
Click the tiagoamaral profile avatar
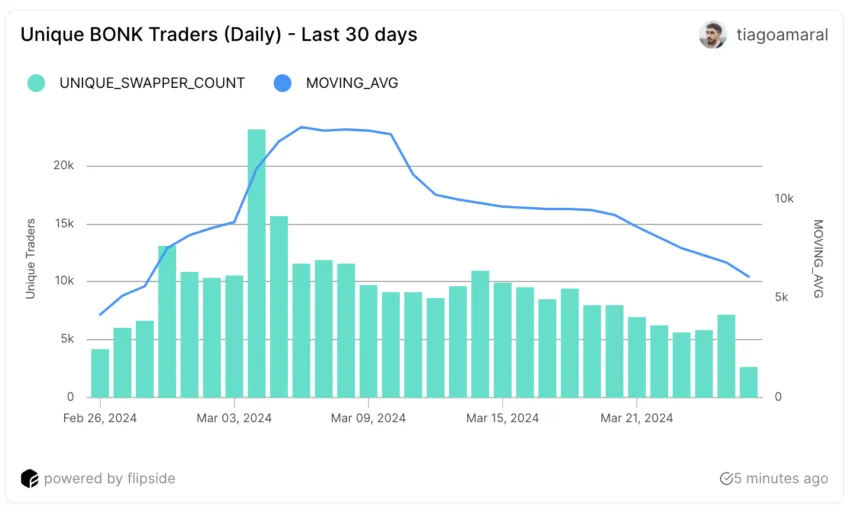point(712,35)
